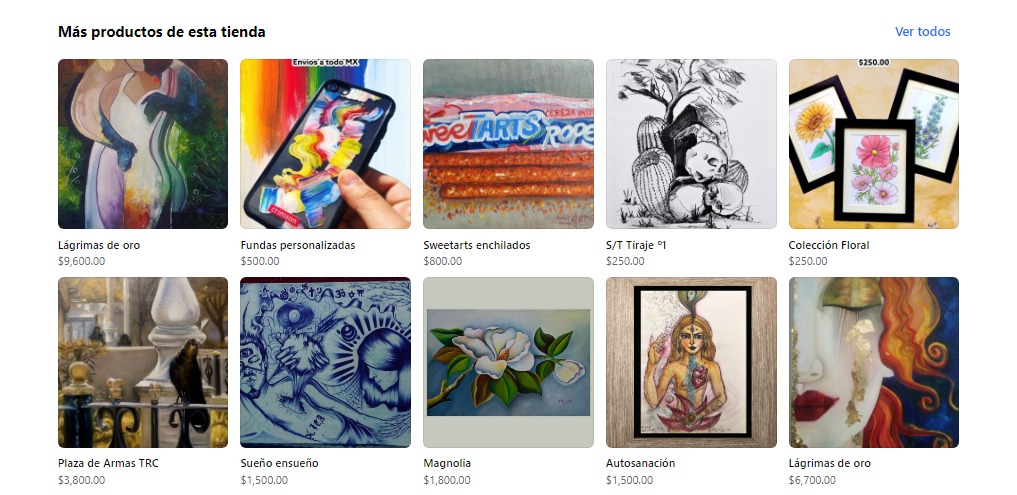Open the first Lágrimas de oro painting thumbnail

(x=143, y=144)
